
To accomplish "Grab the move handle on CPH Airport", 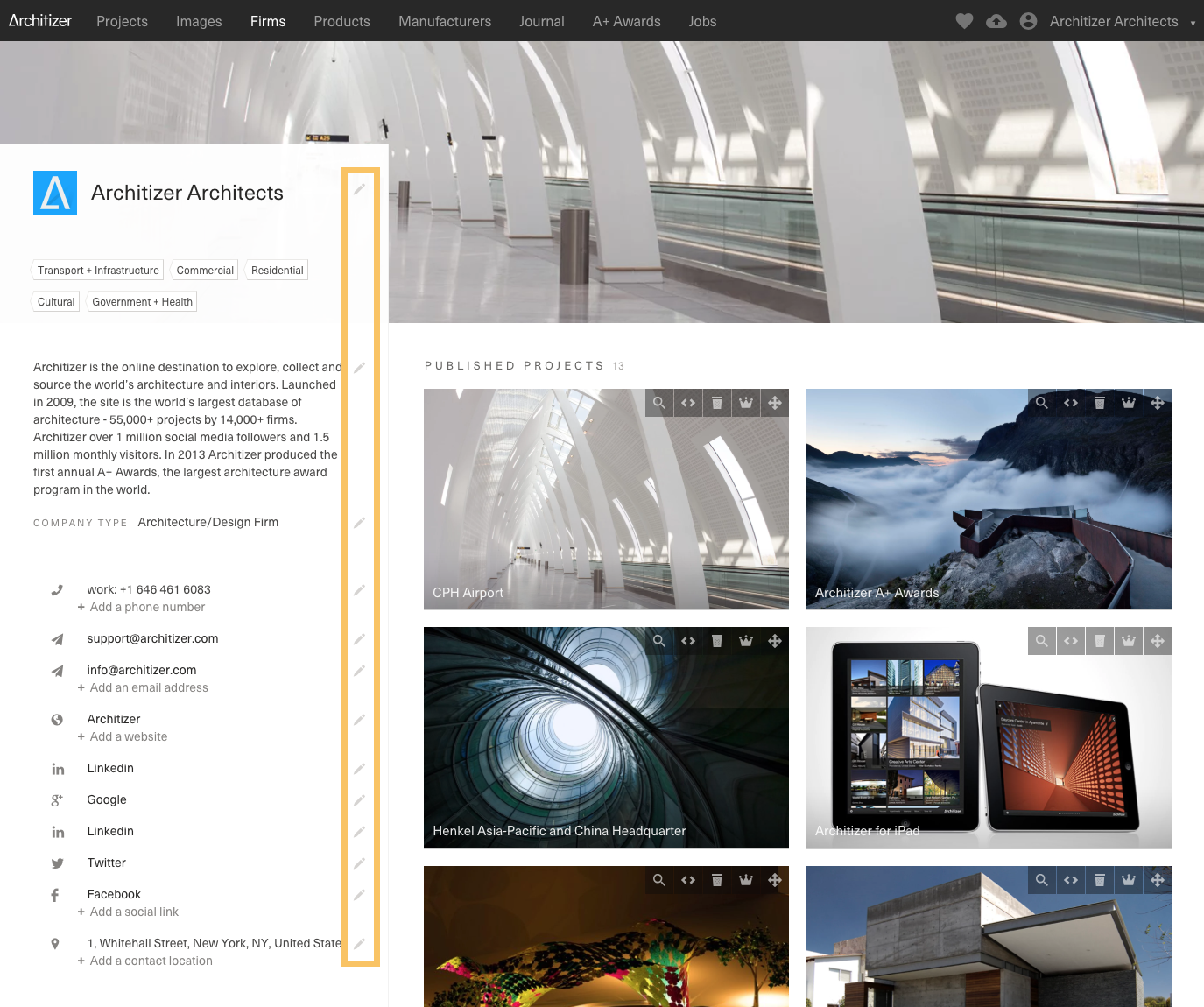I will pyautogui.click(x=775, y=403).
